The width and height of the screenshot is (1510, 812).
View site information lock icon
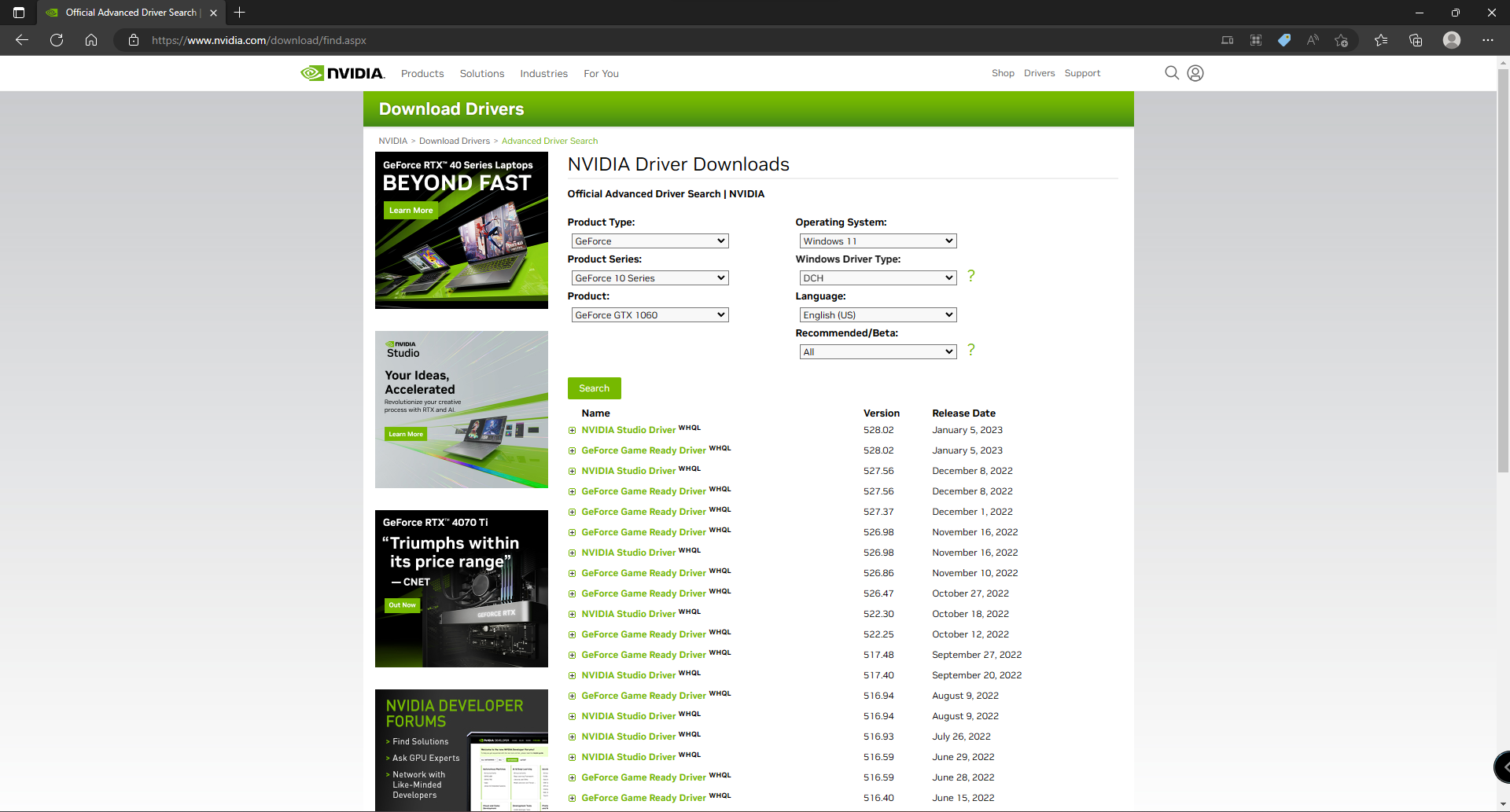134,40
